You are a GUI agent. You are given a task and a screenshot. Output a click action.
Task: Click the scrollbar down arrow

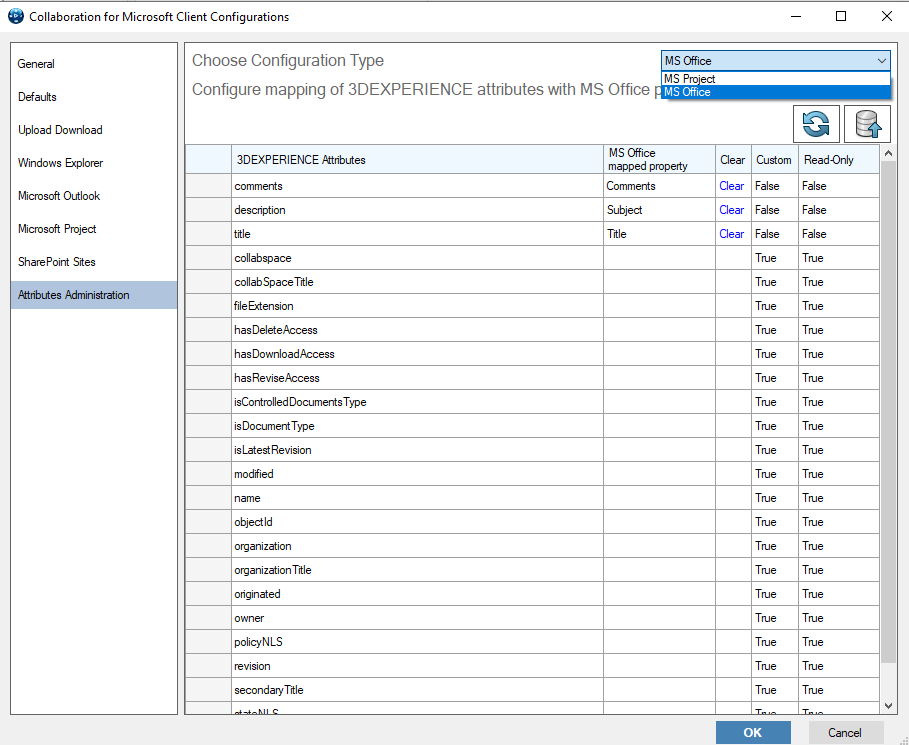click(888, 706)
